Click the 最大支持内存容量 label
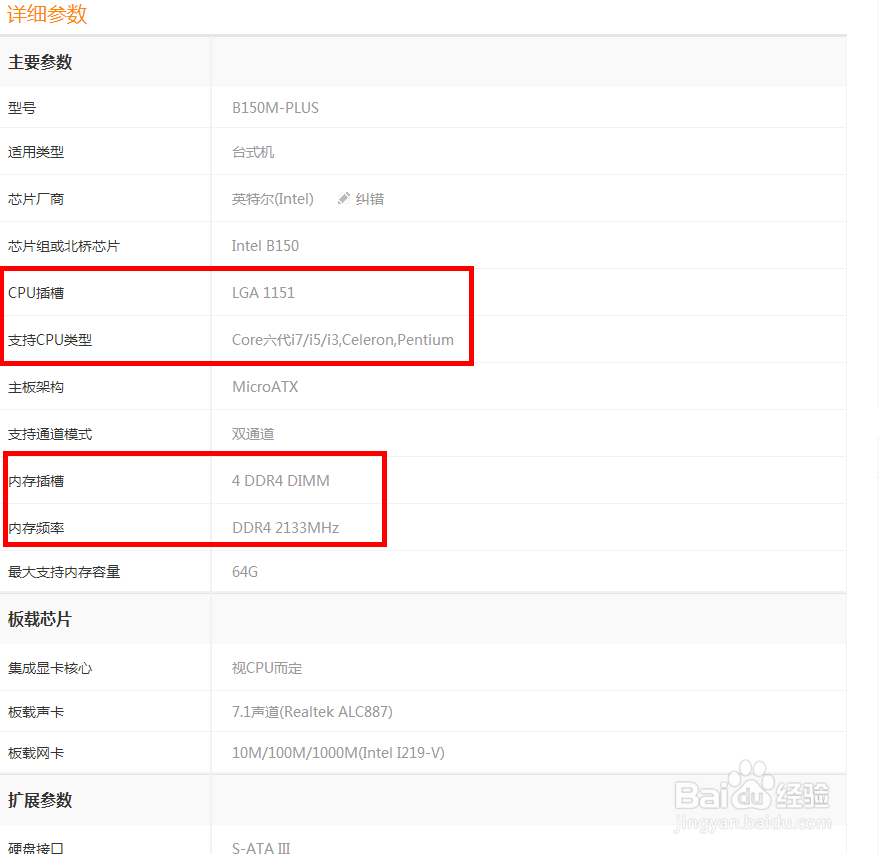The image size is (879, 854). click(64, 572)
